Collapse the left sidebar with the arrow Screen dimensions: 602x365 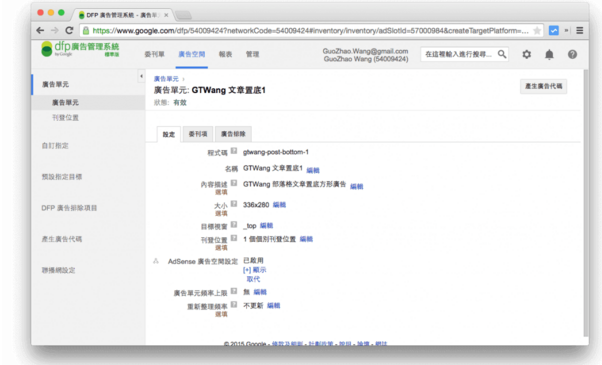(x=141, y=76)
